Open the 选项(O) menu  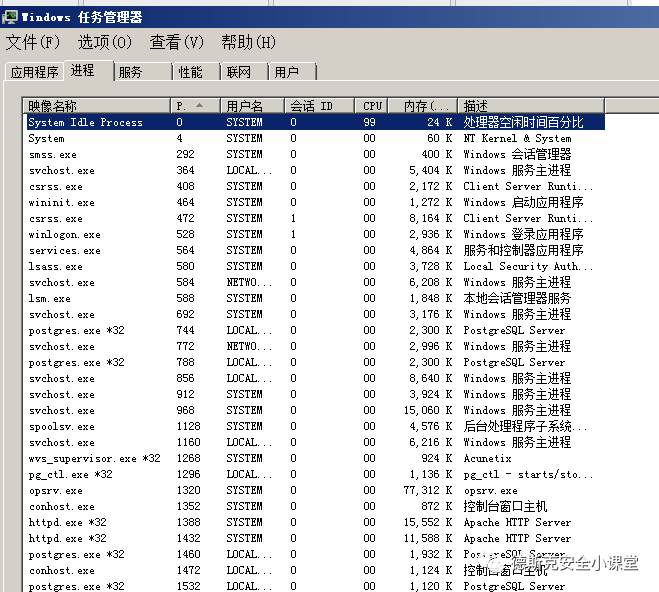105,42
